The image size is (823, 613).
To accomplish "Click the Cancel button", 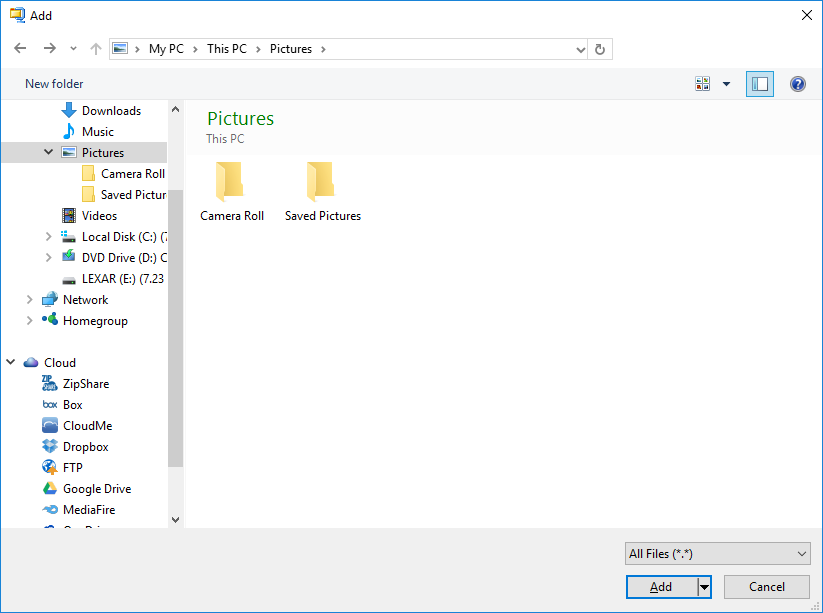I will pyautogui.click(x=766, y=587).
